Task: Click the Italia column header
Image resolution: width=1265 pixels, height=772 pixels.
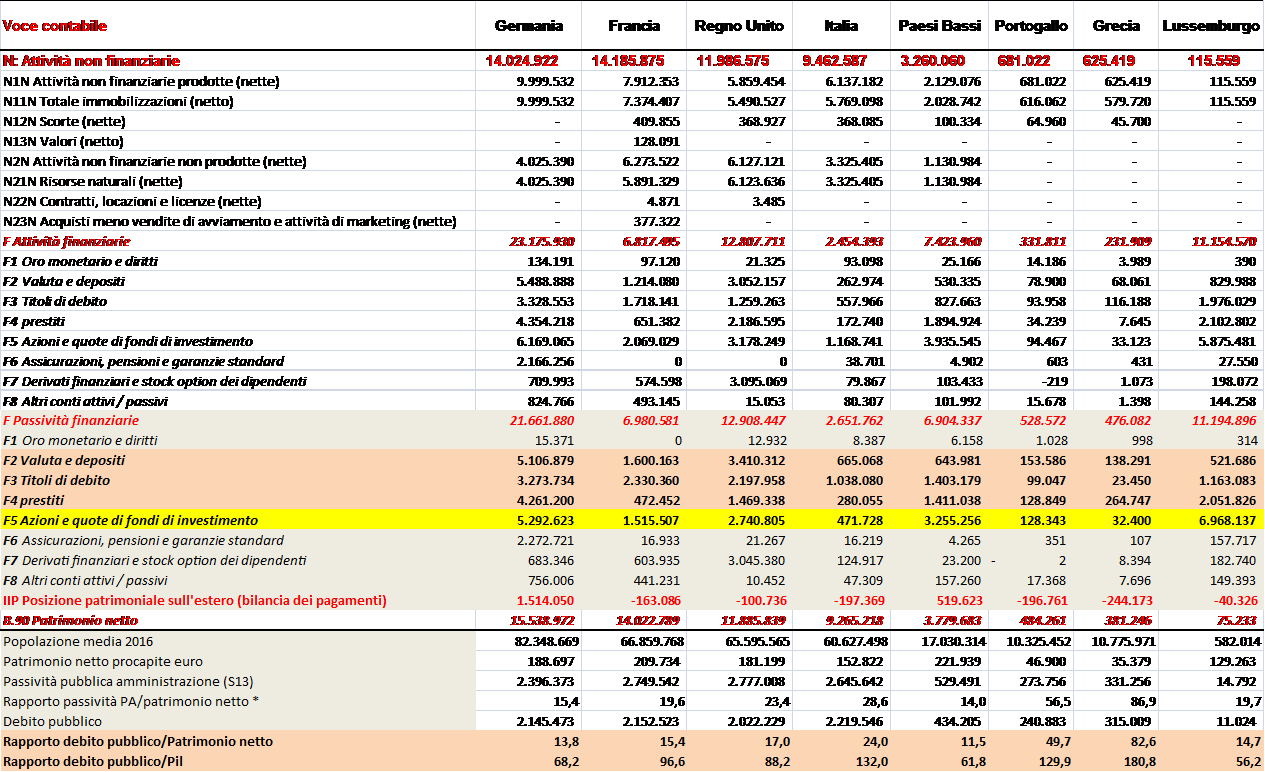Action: [841, 26]
